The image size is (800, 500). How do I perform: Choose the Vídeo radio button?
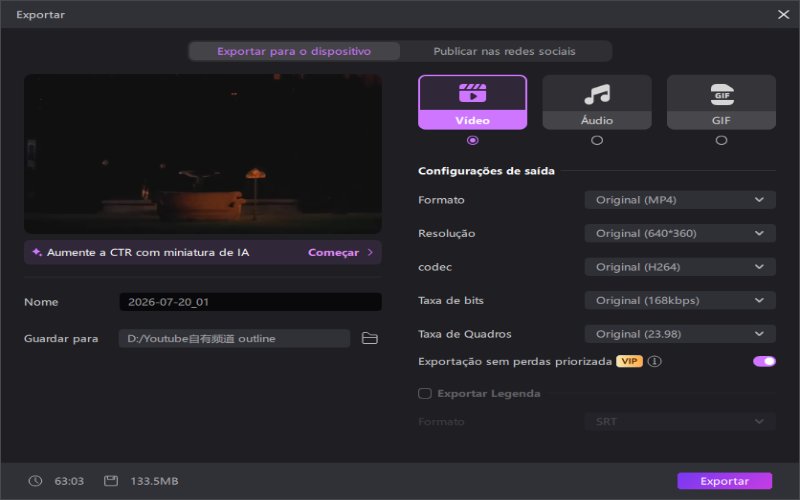pos(472,140)
